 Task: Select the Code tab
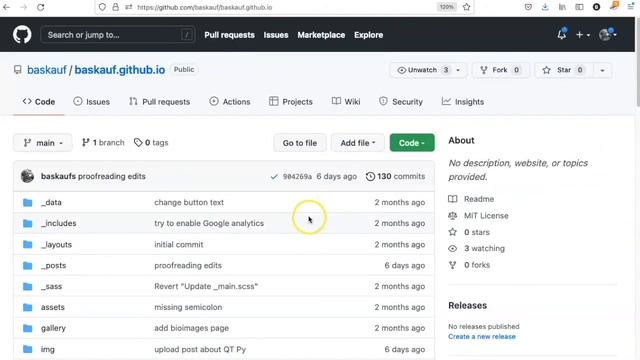tap(39, 102)
